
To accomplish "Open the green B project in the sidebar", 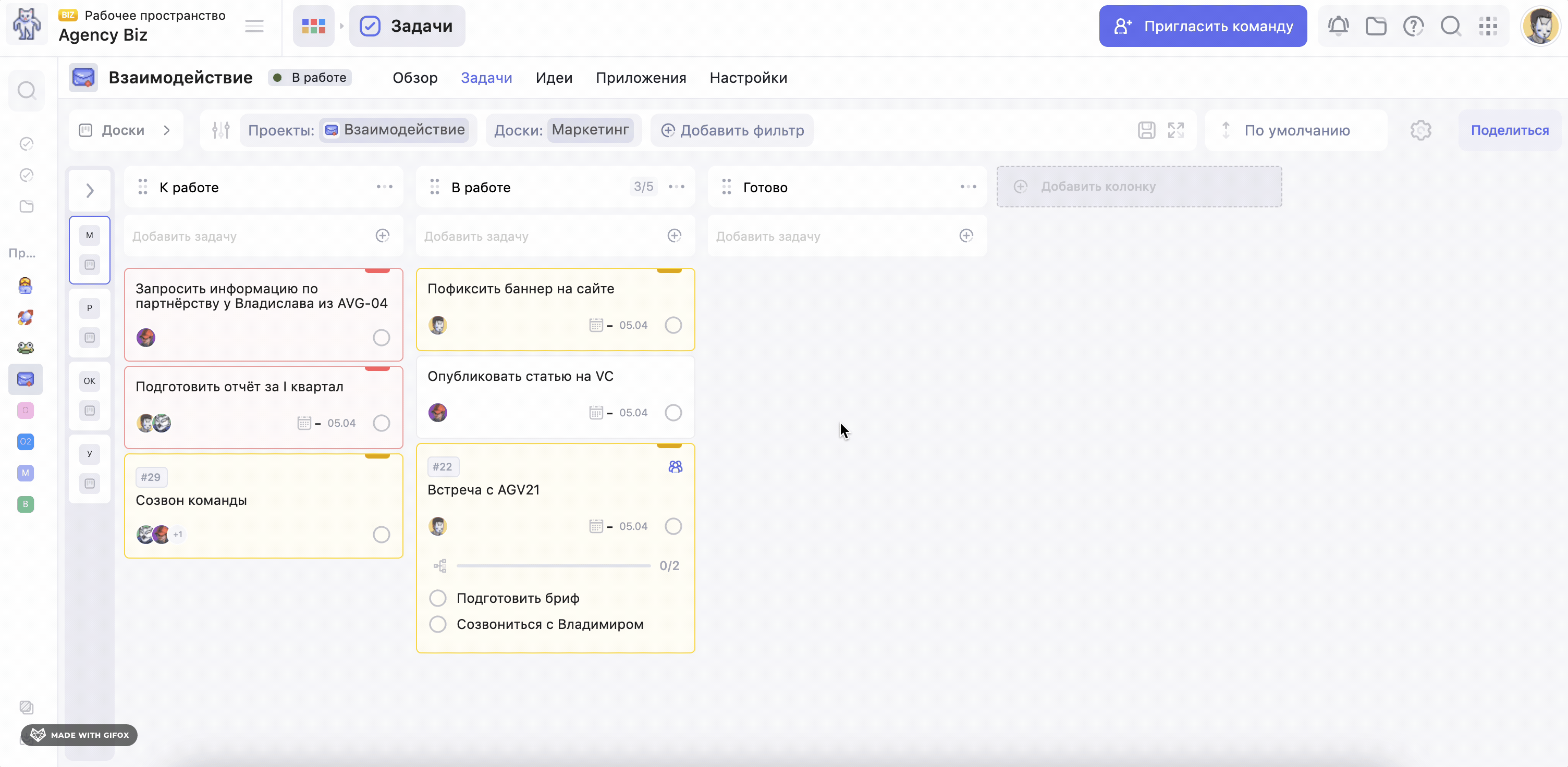I will [x=26, y=504].
